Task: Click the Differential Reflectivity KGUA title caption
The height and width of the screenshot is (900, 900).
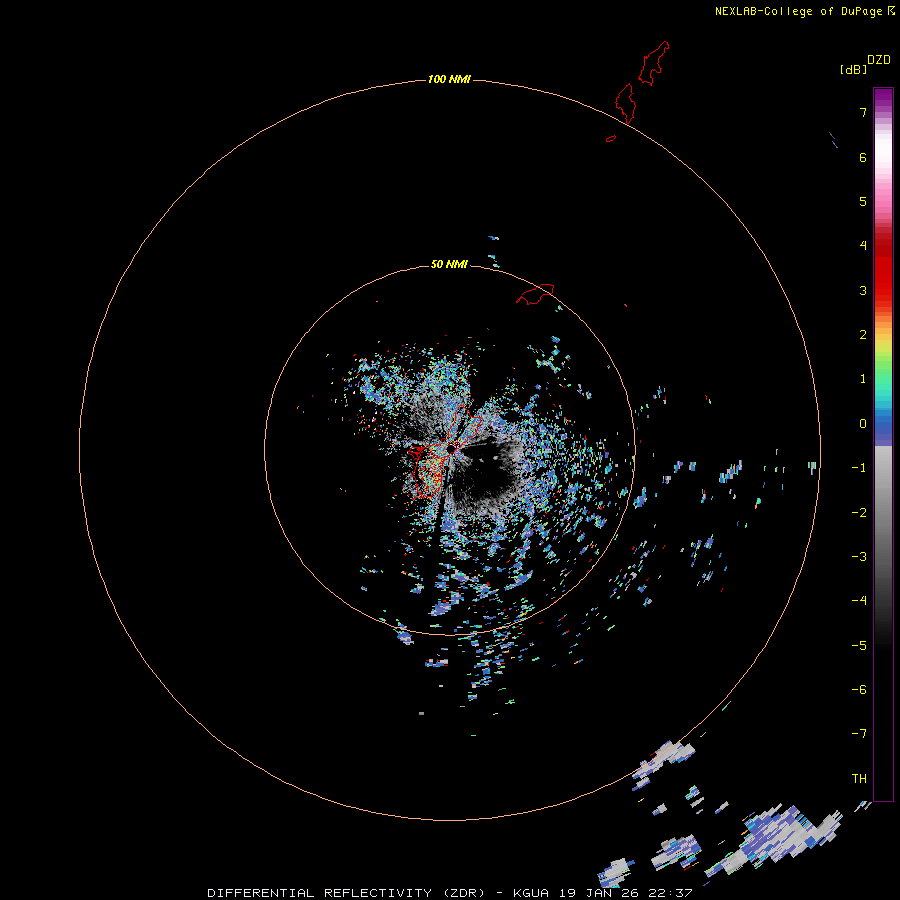Action: (449, 893)
